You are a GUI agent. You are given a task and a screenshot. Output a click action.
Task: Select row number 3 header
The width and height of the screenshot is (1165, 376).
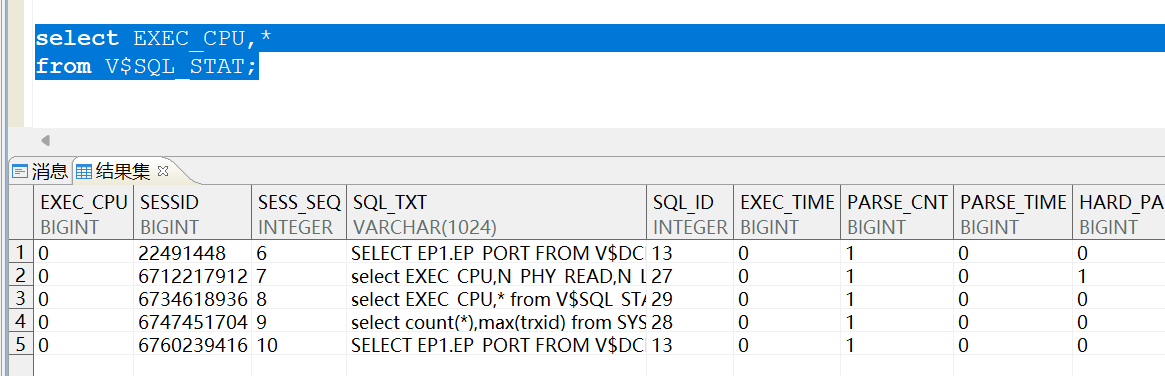click(20, 299)
